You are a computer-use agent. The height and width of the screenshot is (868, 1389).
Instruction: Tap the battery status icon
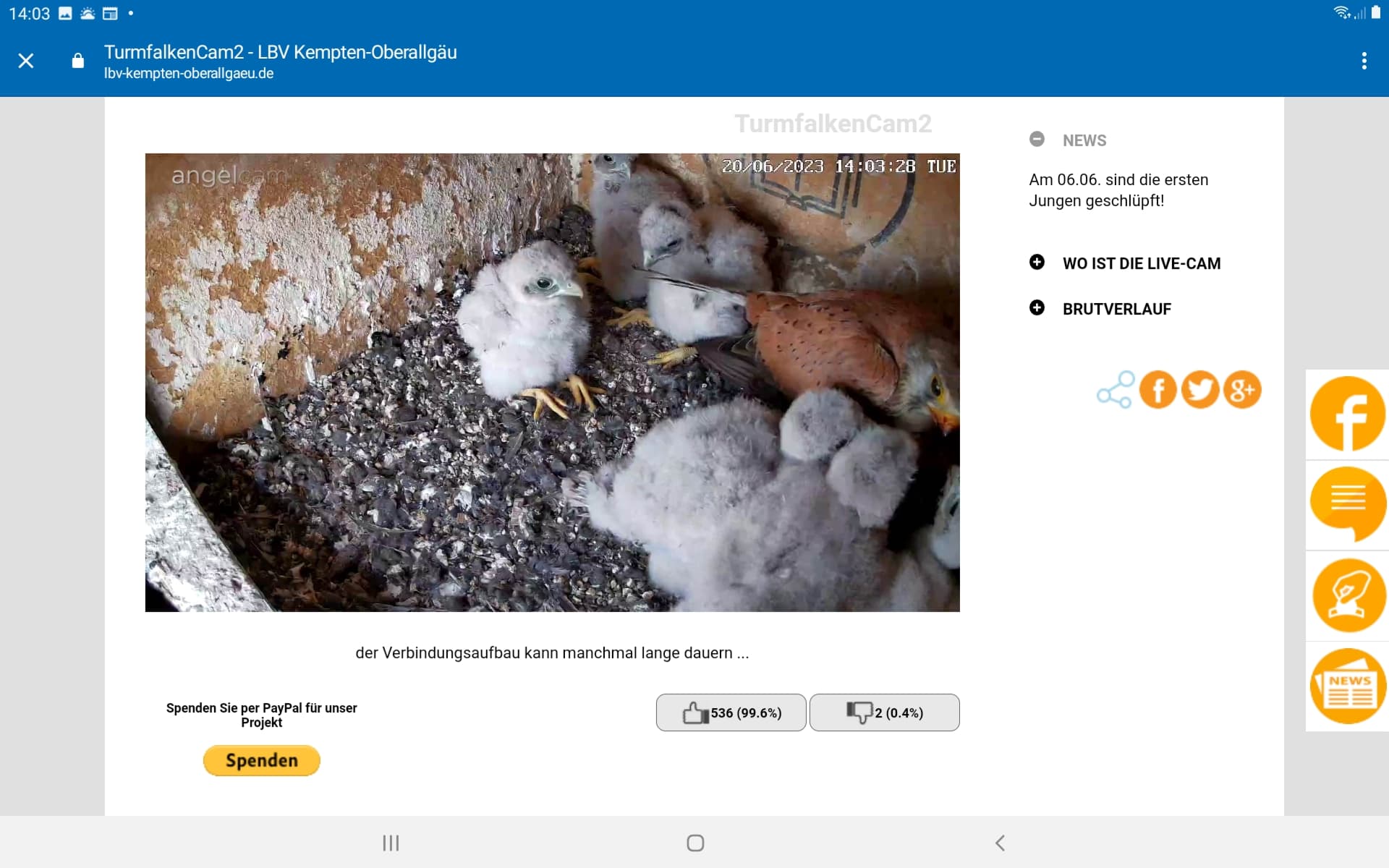[x=1376, y=12]
